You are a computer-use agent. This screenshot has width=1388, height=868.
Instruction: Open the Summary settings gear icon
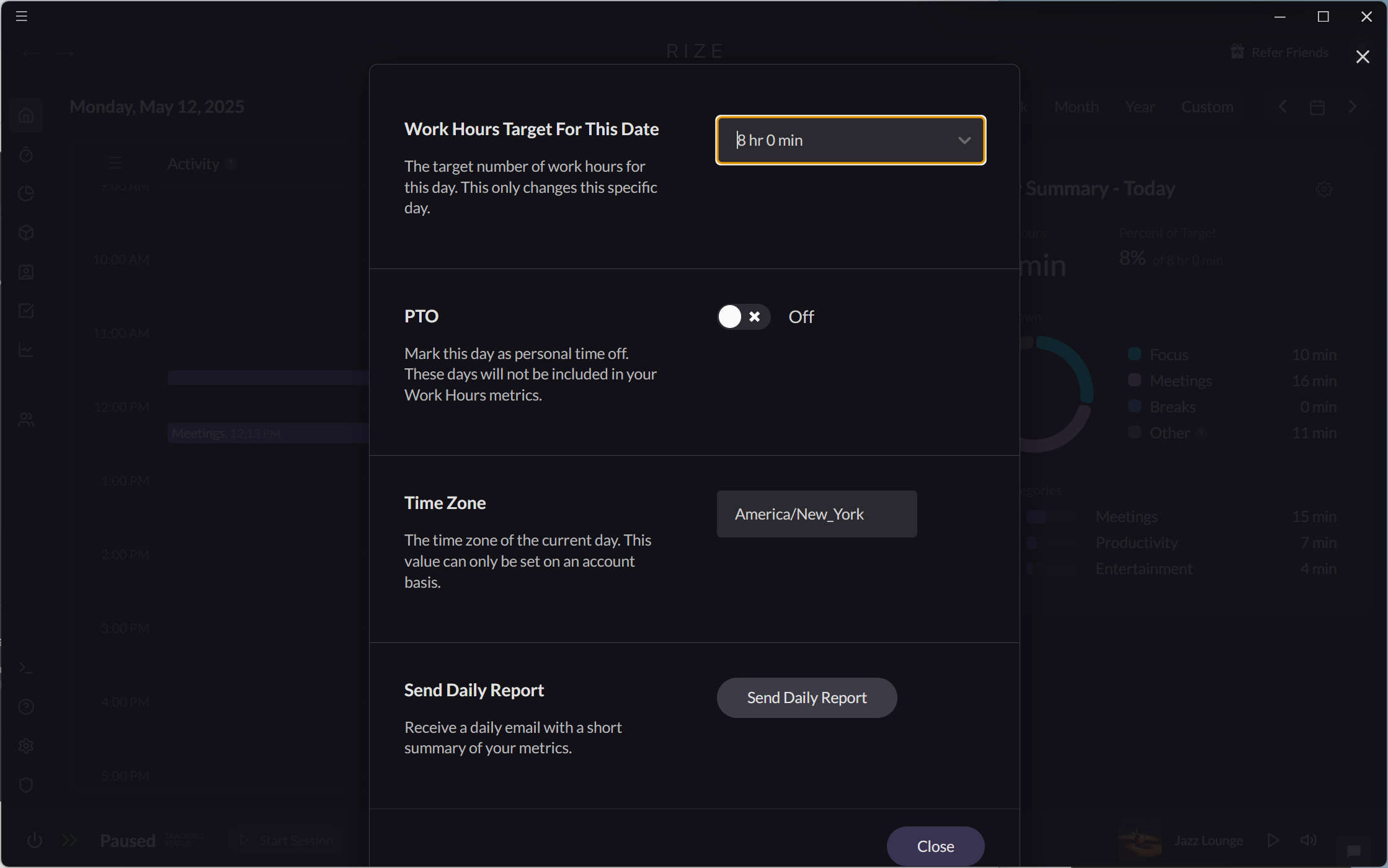[x=1324, y=189]
